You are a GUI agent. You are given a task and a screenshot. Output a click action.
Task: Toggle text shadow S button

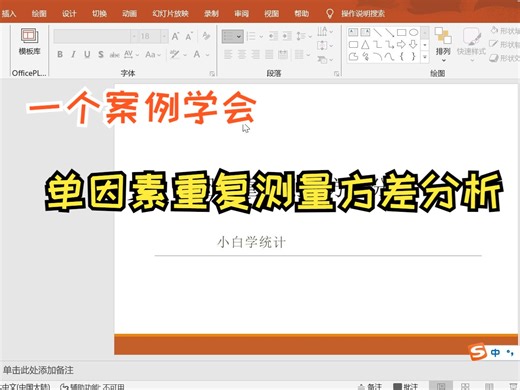coord(101,54)
